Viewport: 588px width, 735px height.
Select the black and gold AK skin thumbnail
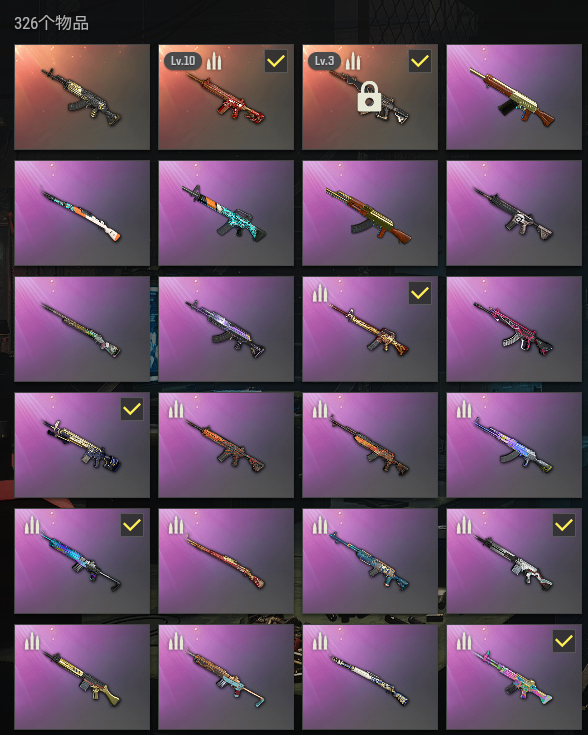click(82, 97)
